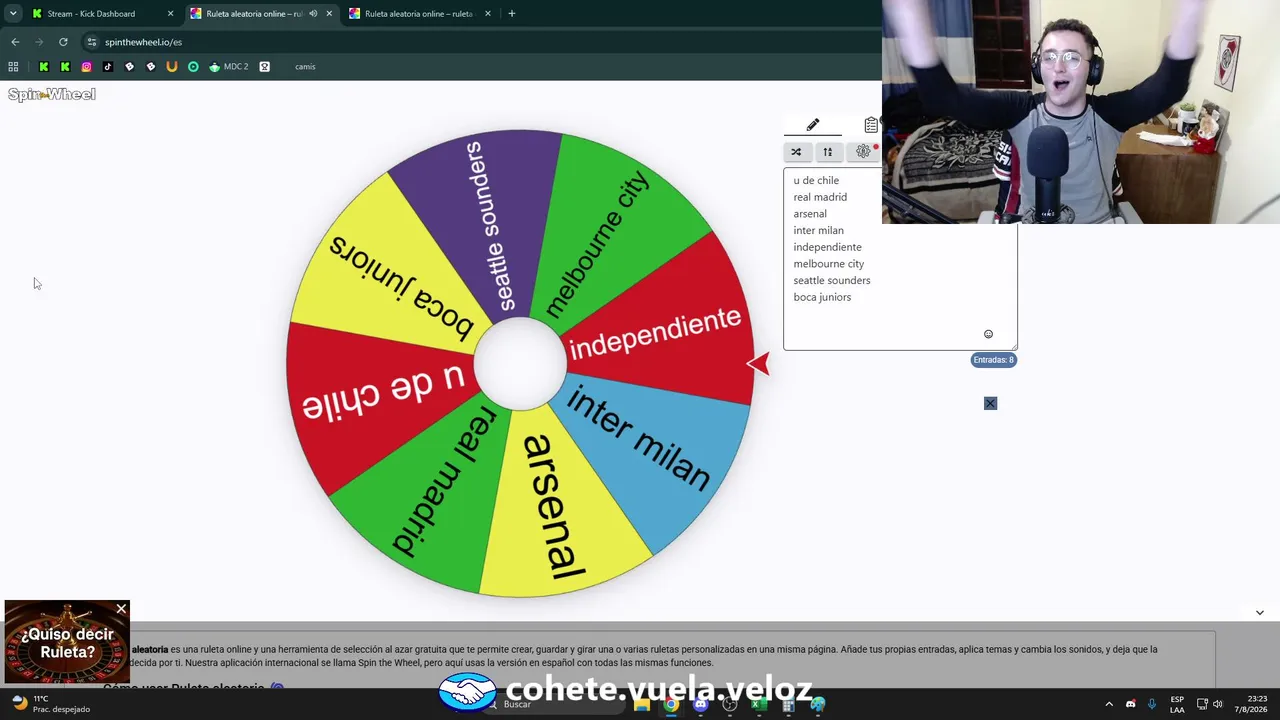Place cursor on 'boca juniors' entry line

tap(822, 297)
